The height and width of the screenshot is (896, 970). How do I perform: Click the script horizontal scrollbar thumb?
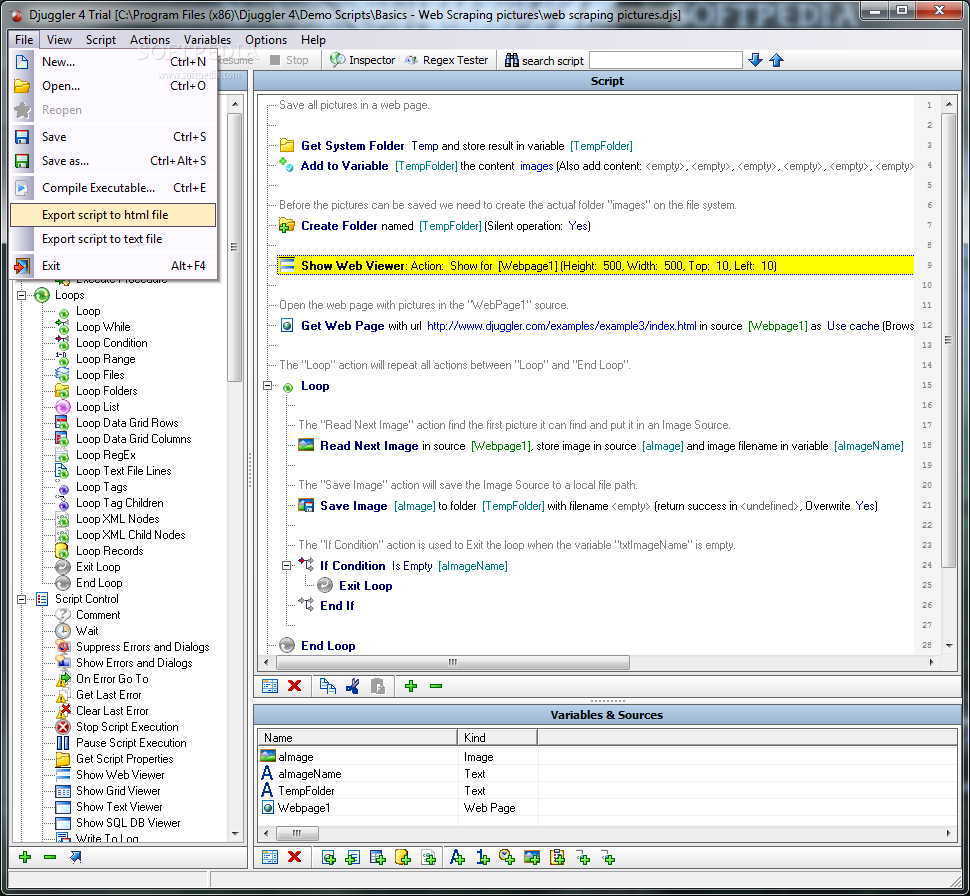pos(453,662)
